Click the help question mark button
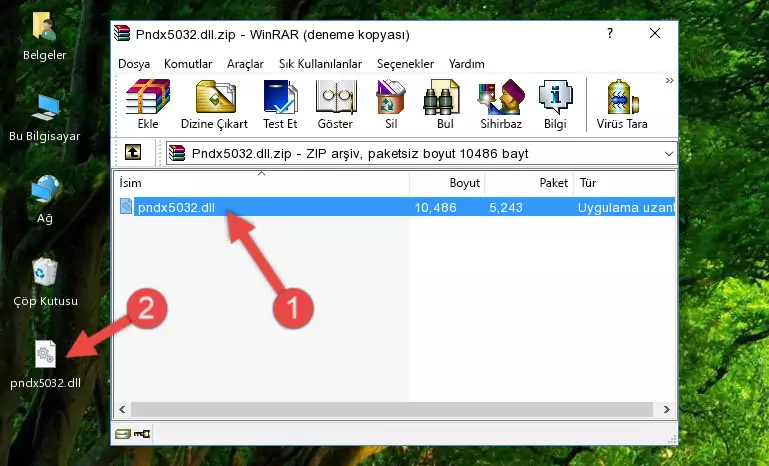 pyautogui.click(x=610, y=33)
